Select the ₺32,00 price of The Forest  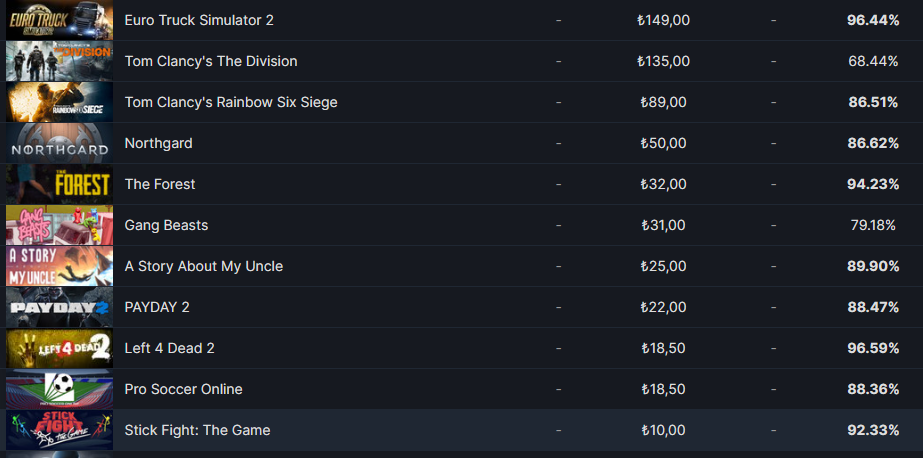point(663,184)
